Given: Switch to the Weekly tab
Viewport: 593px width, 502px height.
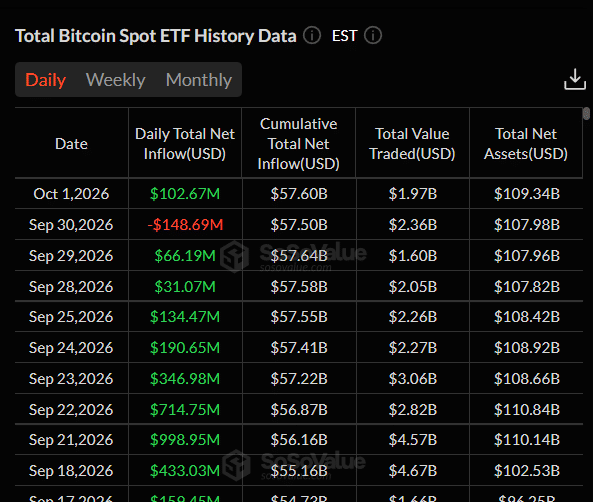Looking at the screenshot, I should 116,80.
